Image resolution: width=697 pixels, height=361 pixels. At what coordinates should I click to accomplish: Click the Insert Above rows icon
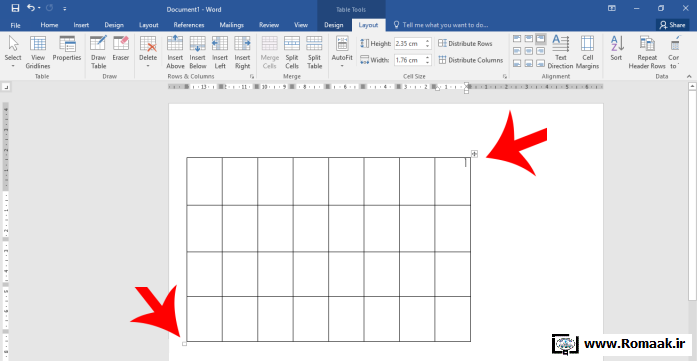pyautogui.click(x=175, y=52)
